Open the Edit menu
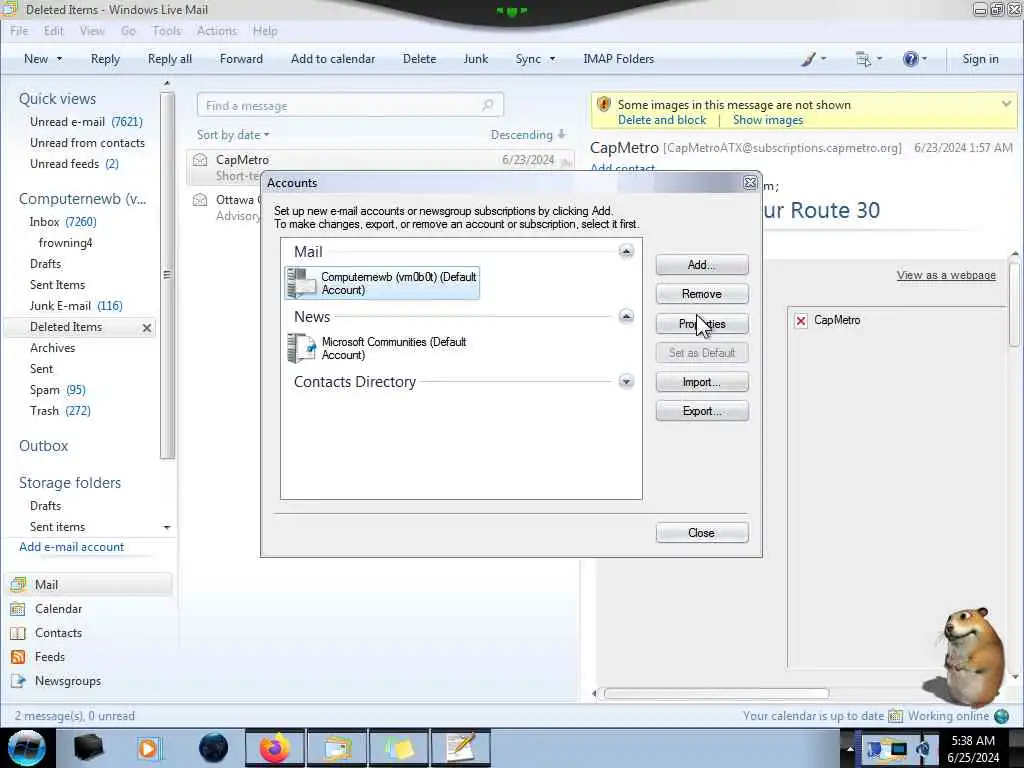1024x768 pixels. pyautogui.click(x=54, y=31)
